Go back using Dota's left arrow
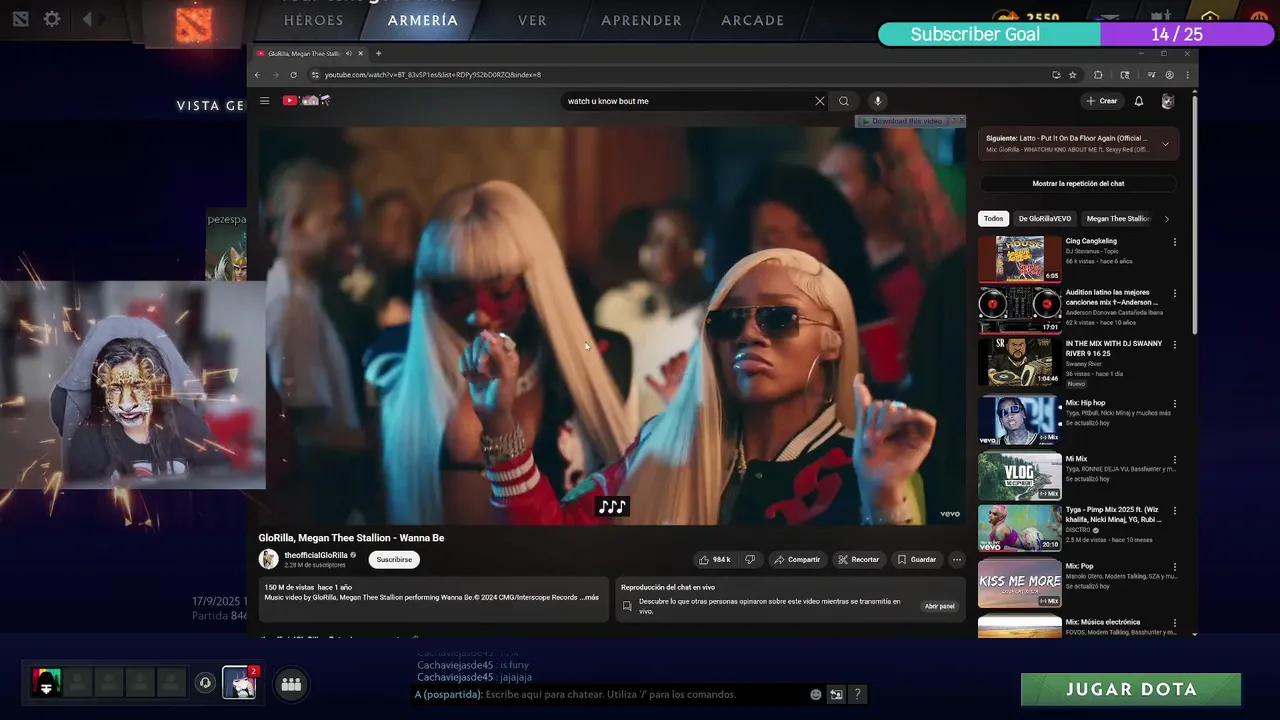The height and width of the screenshot is (720, 1280). (x=87, y=19)
